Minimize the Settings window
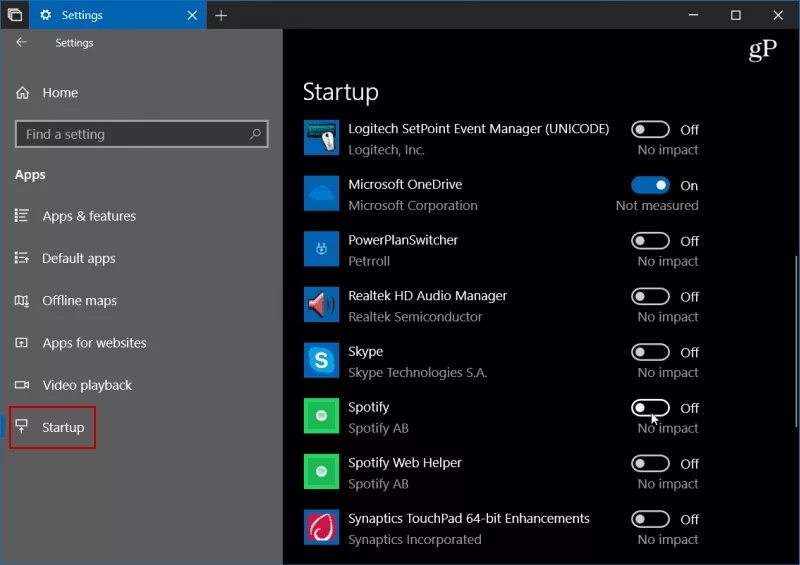Image resolution: width=800 pixels, height=565 pixels. click(x=693, y=15)
